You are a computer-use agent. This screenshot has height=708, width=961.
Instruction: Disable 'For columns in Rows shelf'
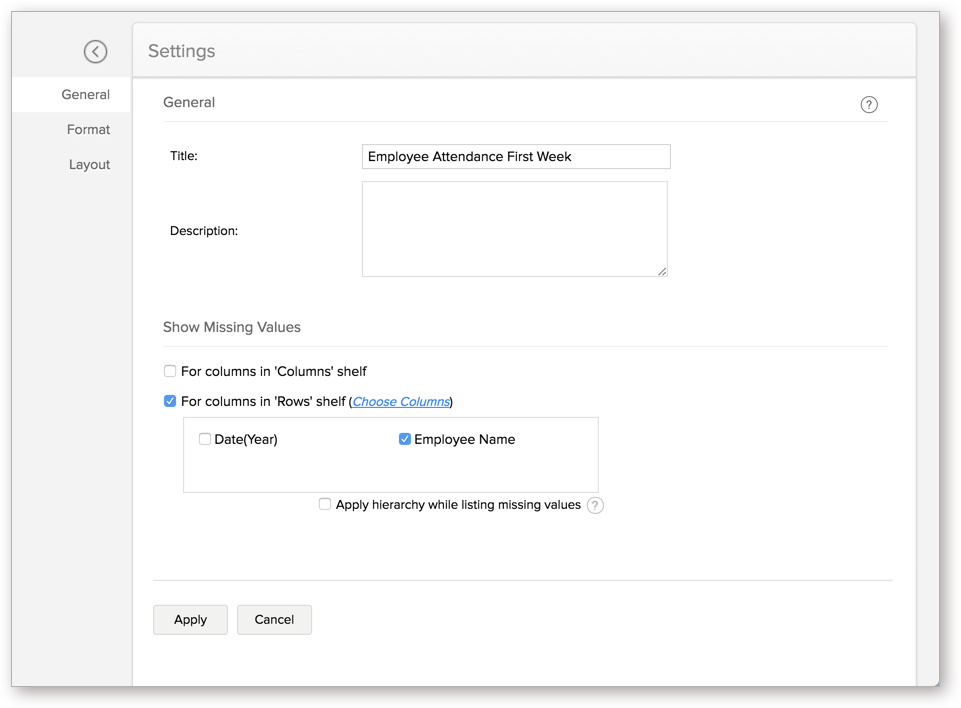(x=170, y=401)
